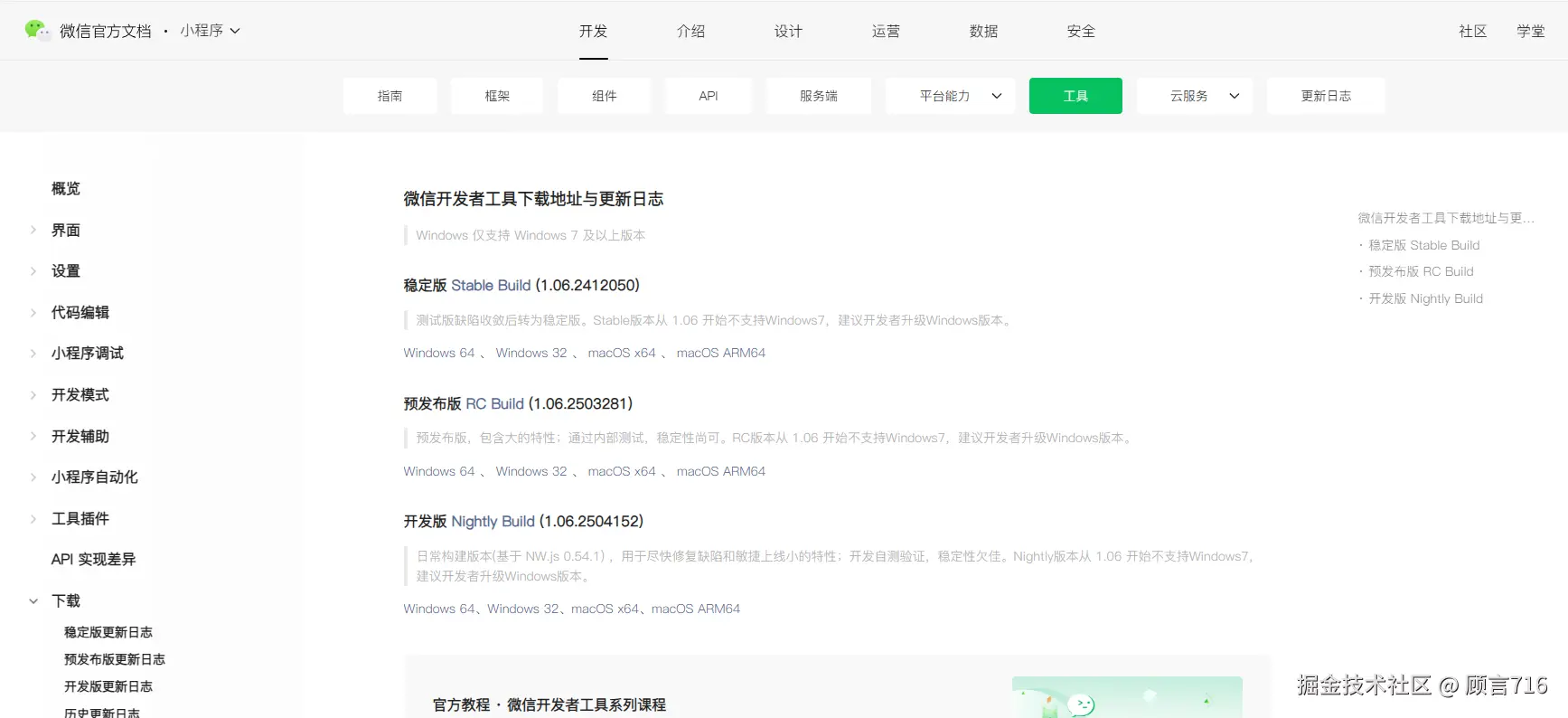Click the page outline title 微信开发者工具下载地址与更…
This screenshot has width=1568, height=718.
pos(1446,218)
